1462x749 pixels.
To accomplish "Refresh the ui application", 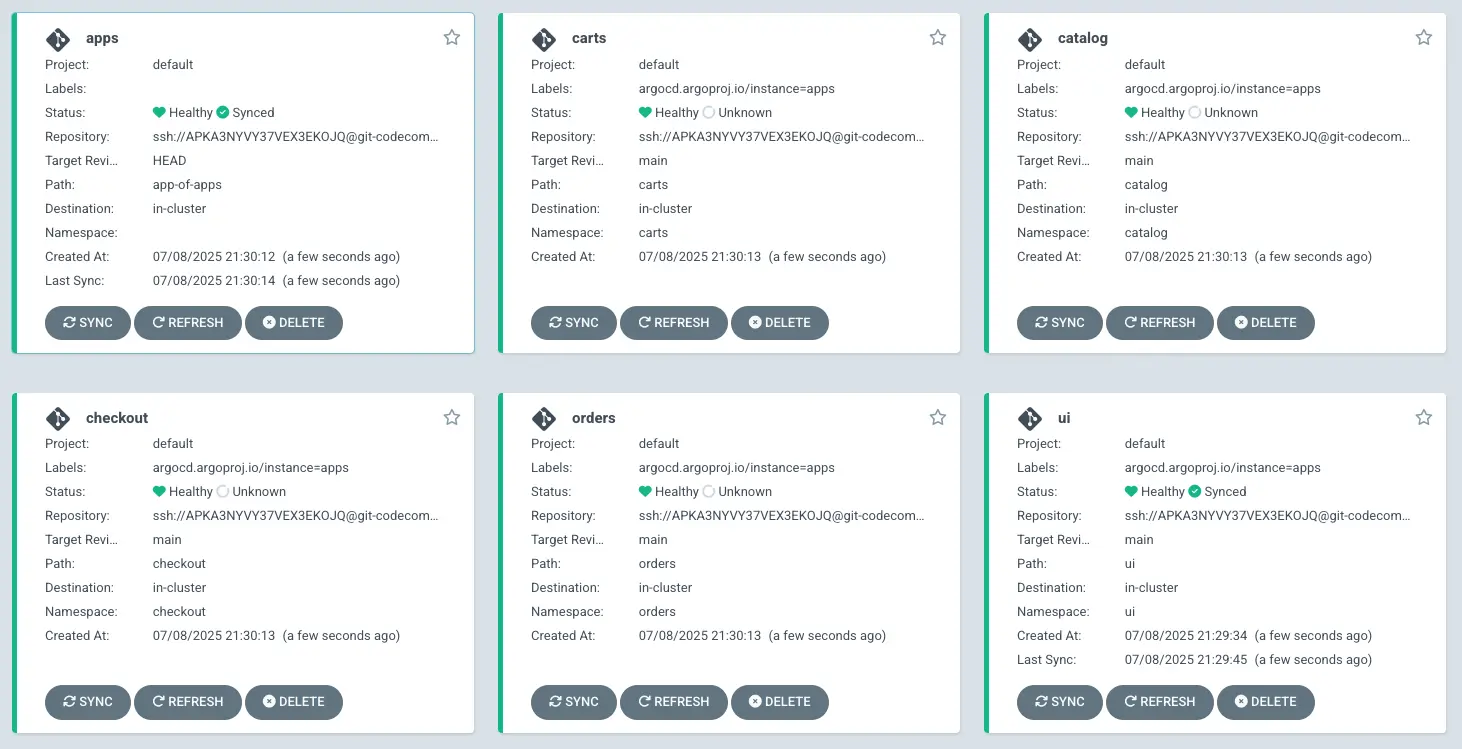I will point(1160,702).
